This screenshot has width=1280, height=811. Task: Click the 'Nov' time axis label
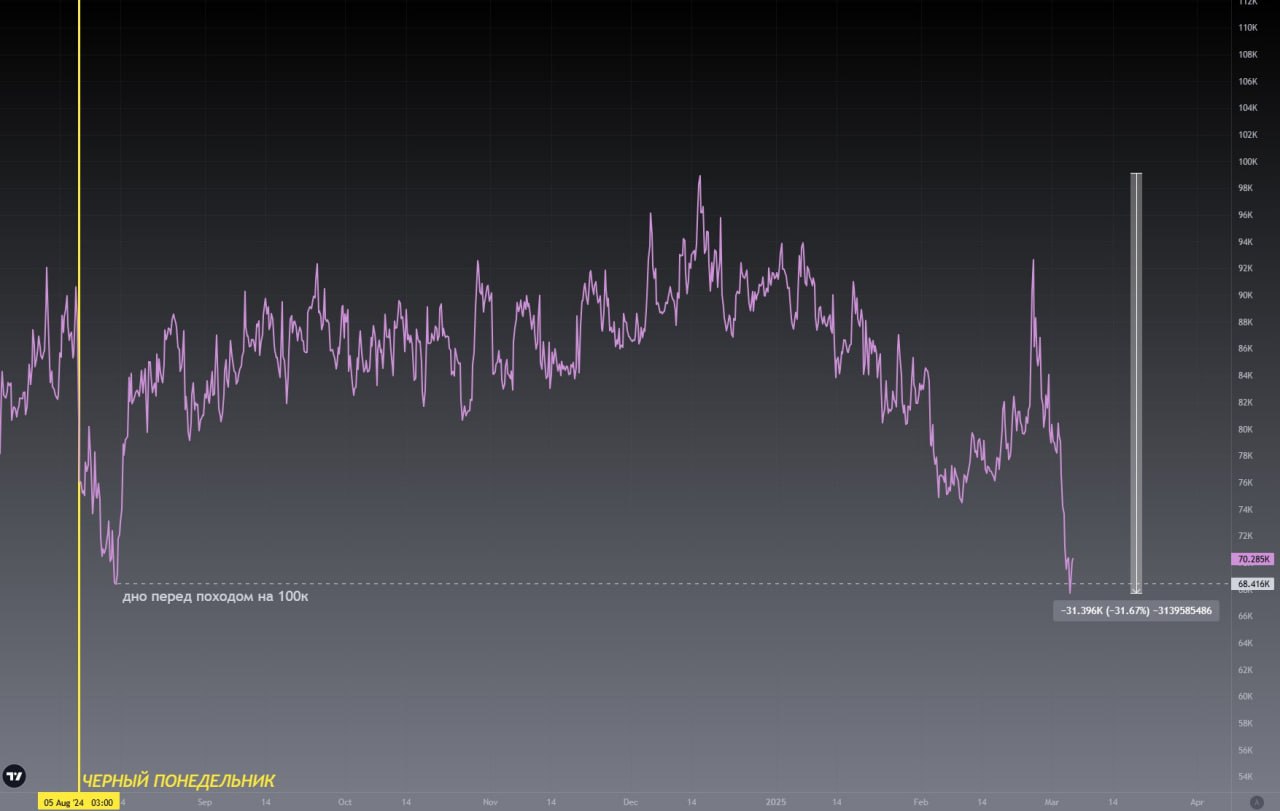(x=490, y=802)
